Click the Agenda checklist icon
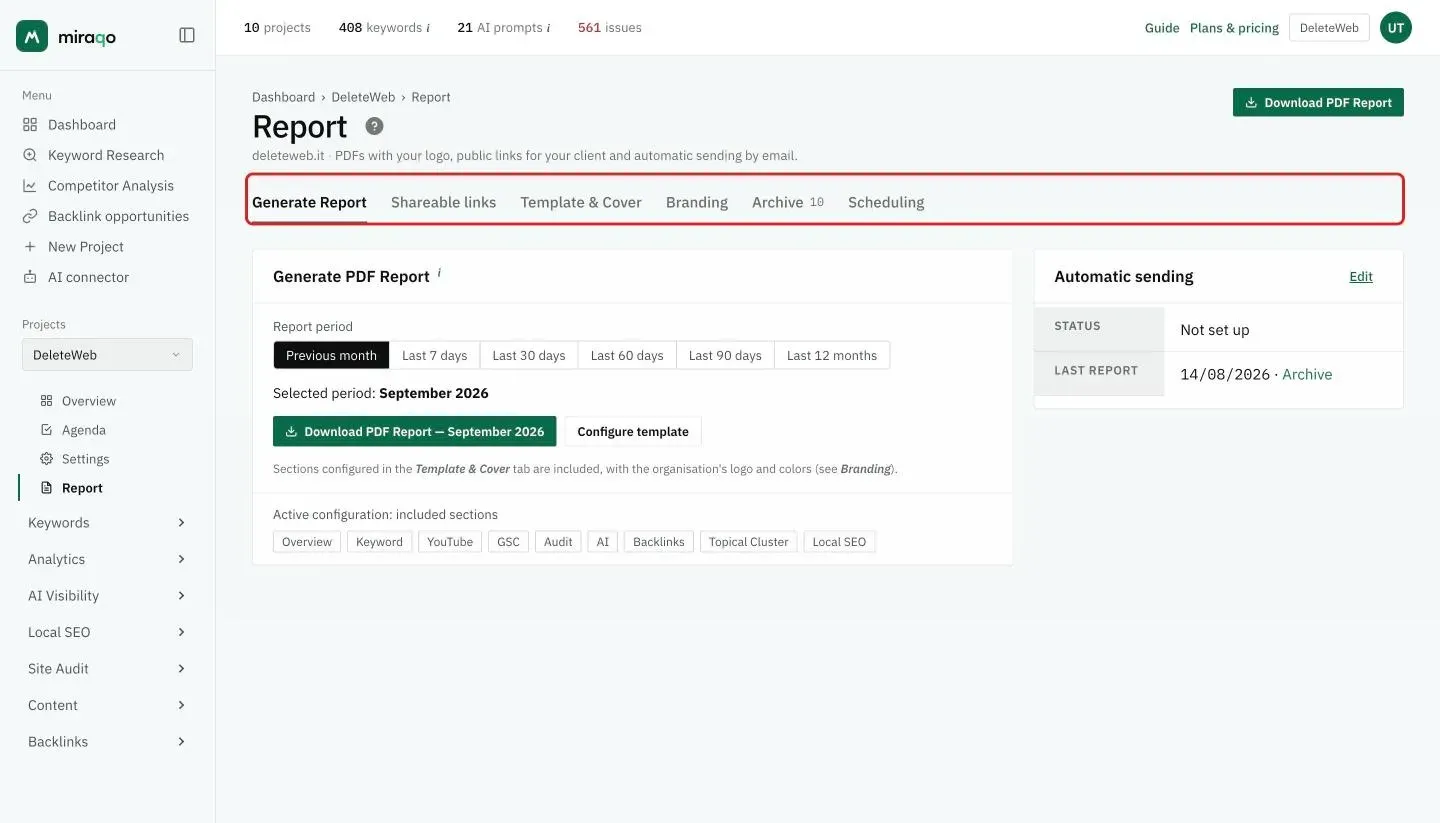The height and width of the screenshot is (823, 1440). click(x=46, y=430)
